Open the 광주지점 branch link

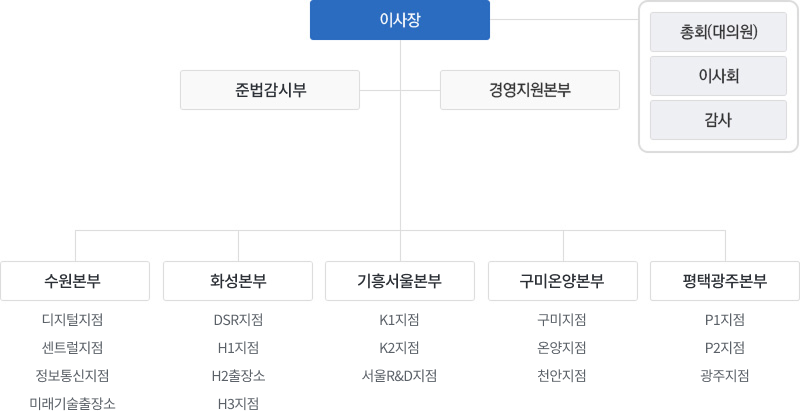(725, 376)
